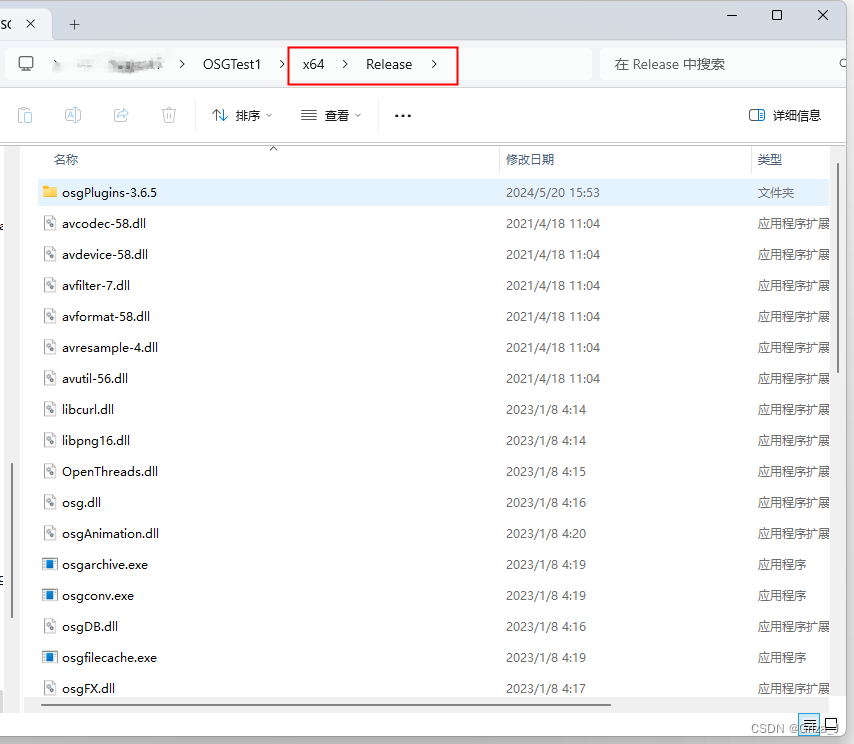
Task: Click the Delete trash icon
Action: pyautogui.click(x=168, y=115)
